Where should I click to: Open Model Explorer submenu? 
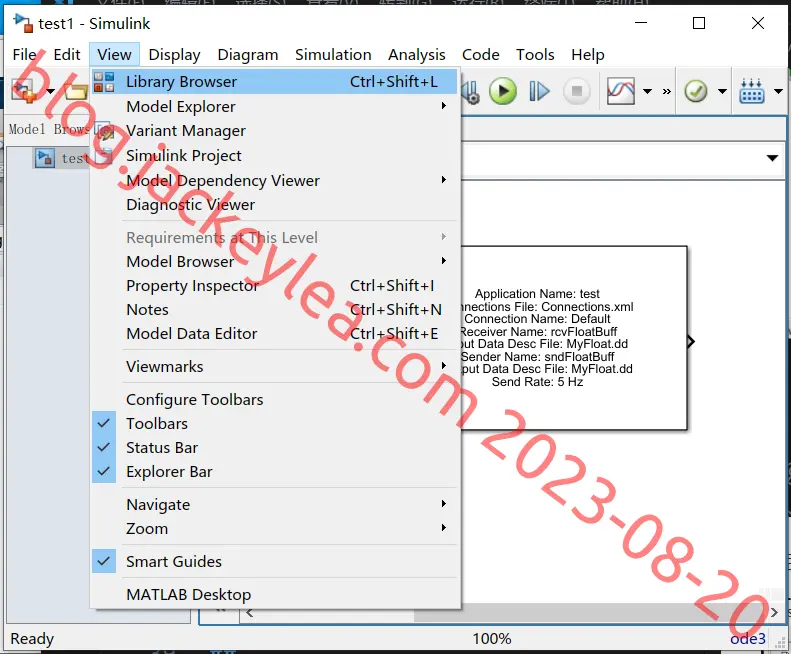pyautogui.click(x=275, y=106)
